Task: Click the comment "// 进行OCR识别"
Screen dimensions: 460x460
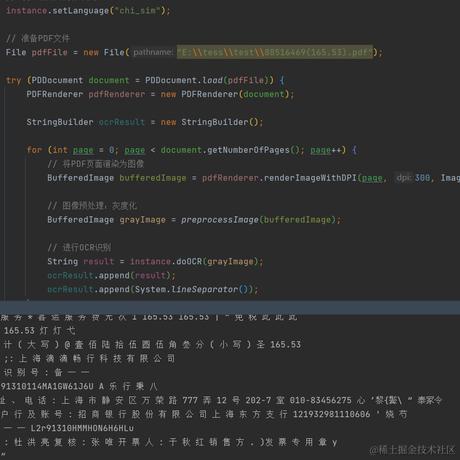Action: [x=79, y=247]
